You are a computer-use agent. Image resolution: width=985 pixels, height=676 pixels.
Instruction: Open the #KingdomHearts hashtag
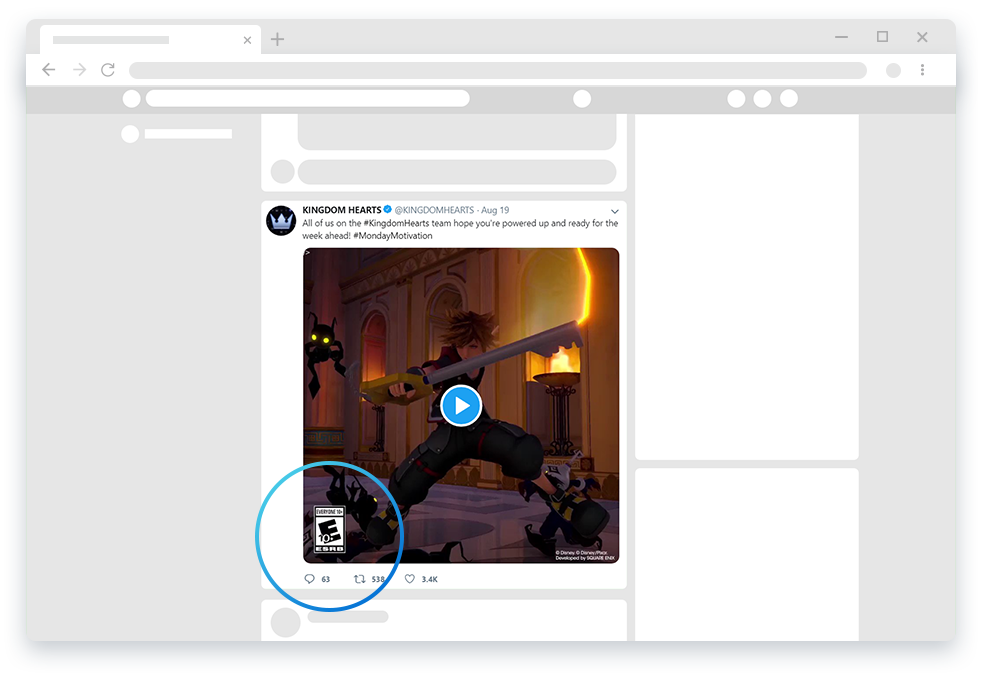(396, 223)
